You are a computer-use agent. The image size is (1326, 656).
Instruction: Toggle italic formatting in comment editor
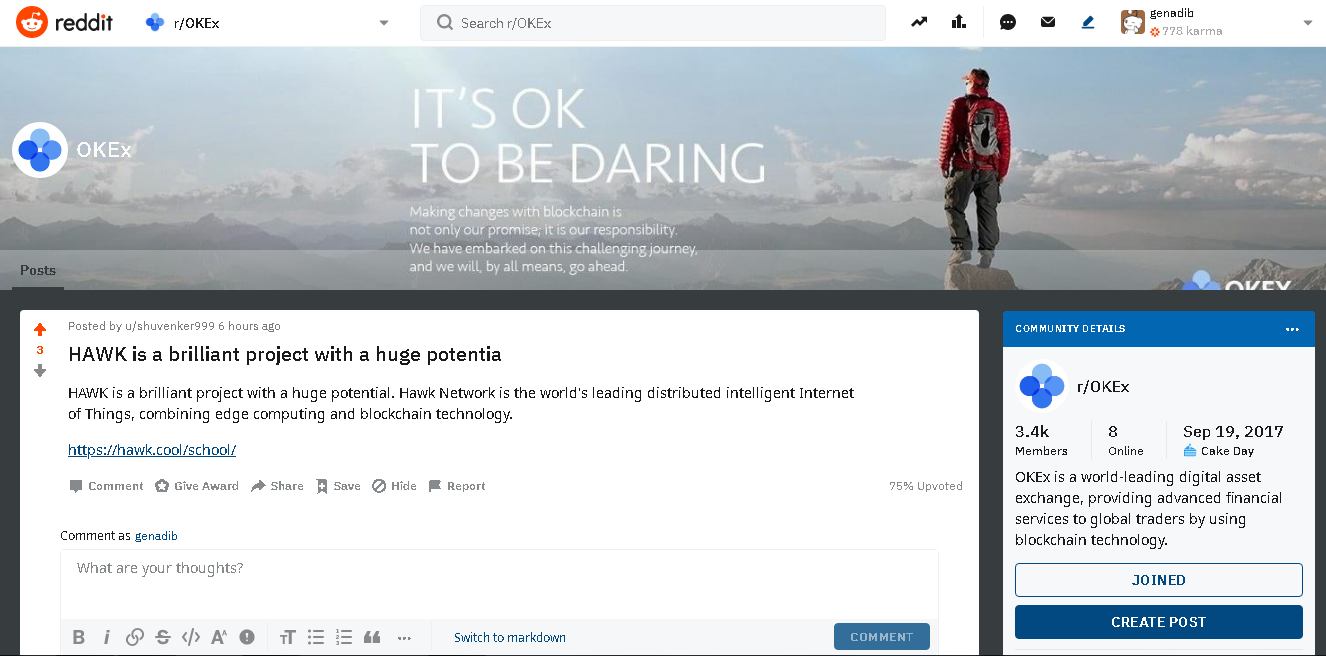point(107,637)
